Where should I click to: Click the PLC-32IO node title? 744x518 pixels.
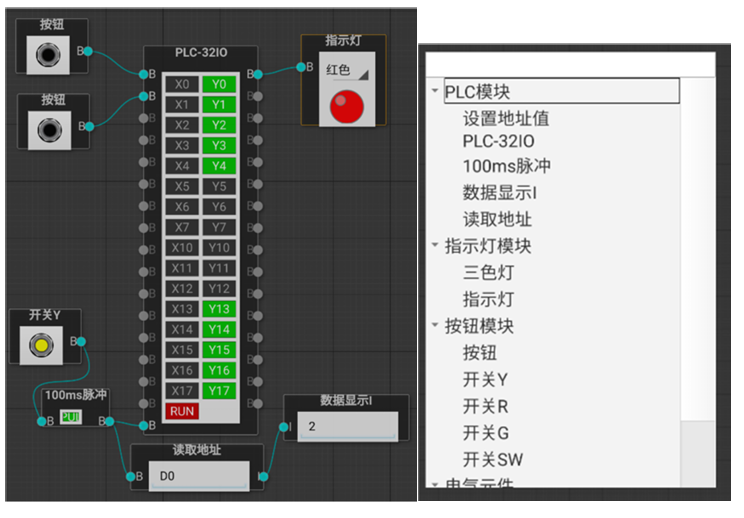pos(201,53)
